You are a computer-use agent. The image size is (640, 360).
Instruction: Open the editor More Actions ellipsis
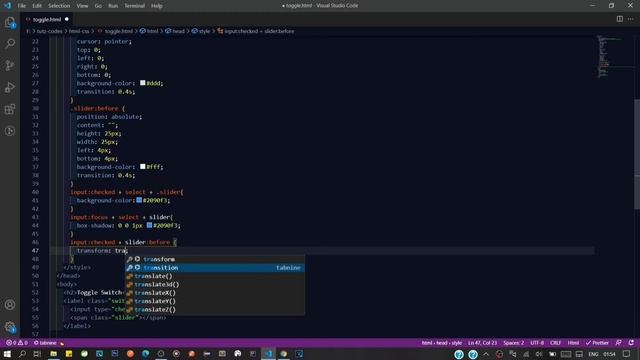pyautogui.click(x=631, y=19)
